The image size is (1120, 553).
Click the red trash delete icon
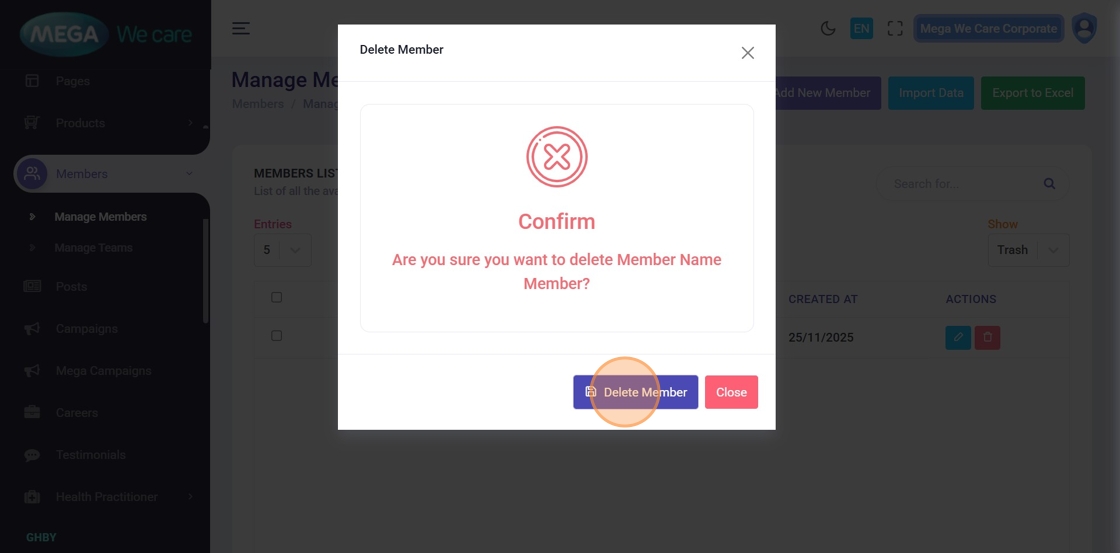pyautogui.click(x=987, y=337)
